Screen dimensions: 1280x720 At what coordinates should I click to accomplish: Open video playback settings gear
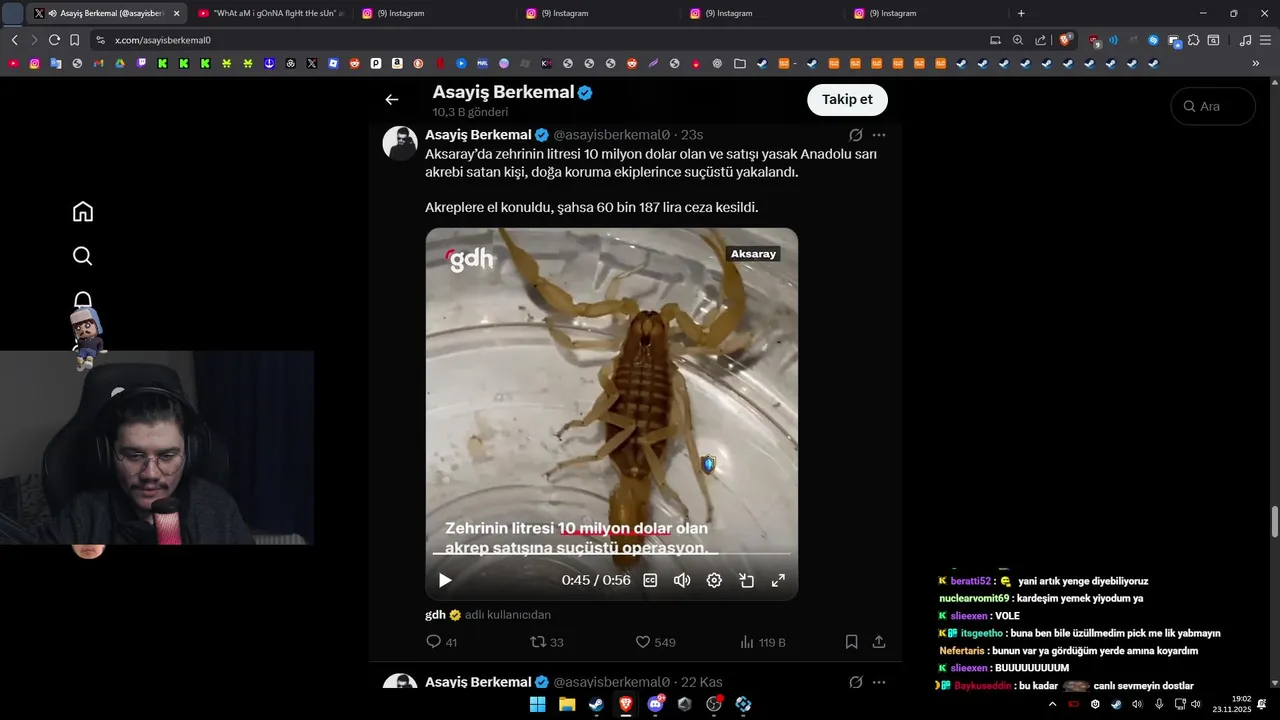click(x=714, y=580)
